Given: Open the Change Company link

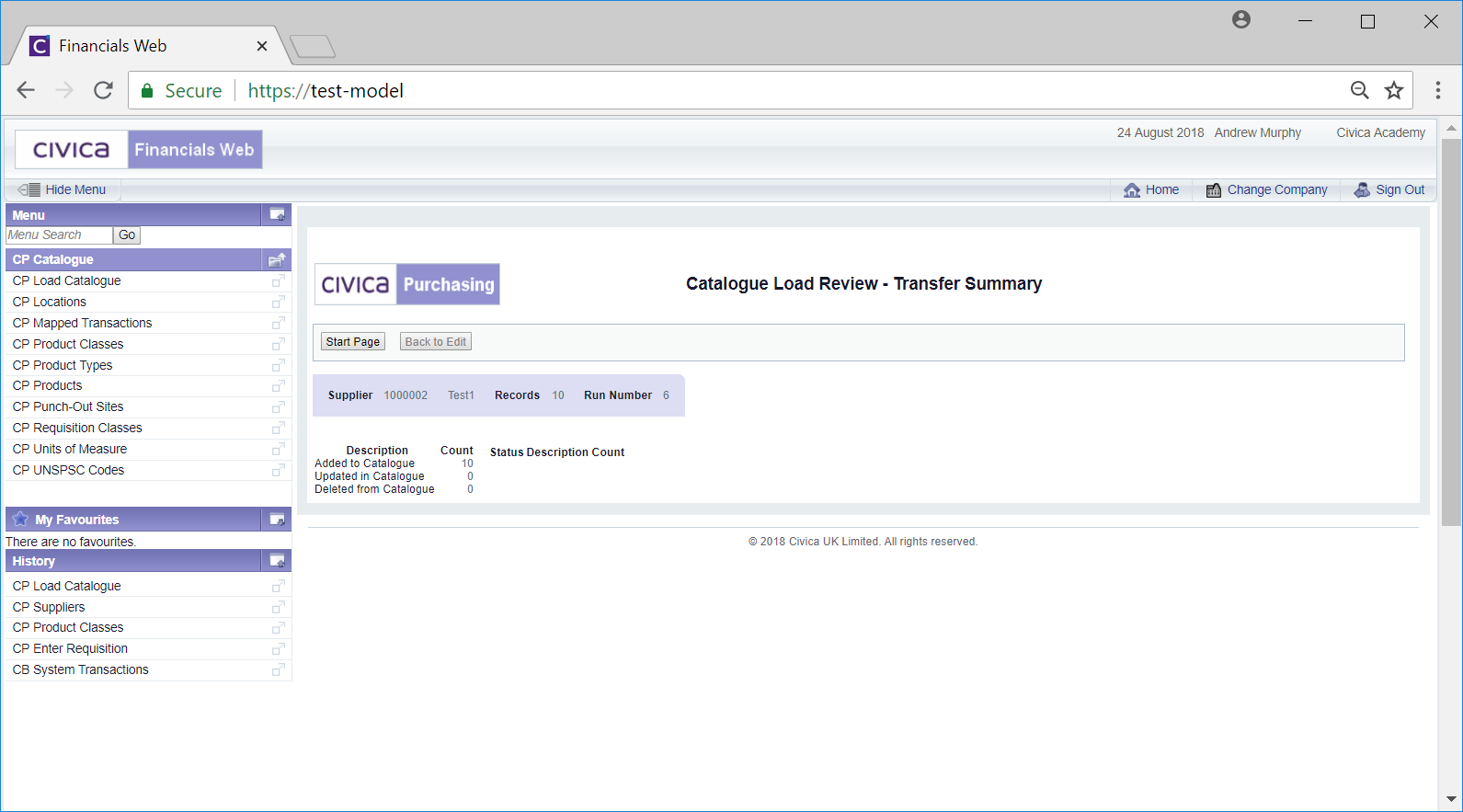Looking at the screenshot, I should 1277,189.
